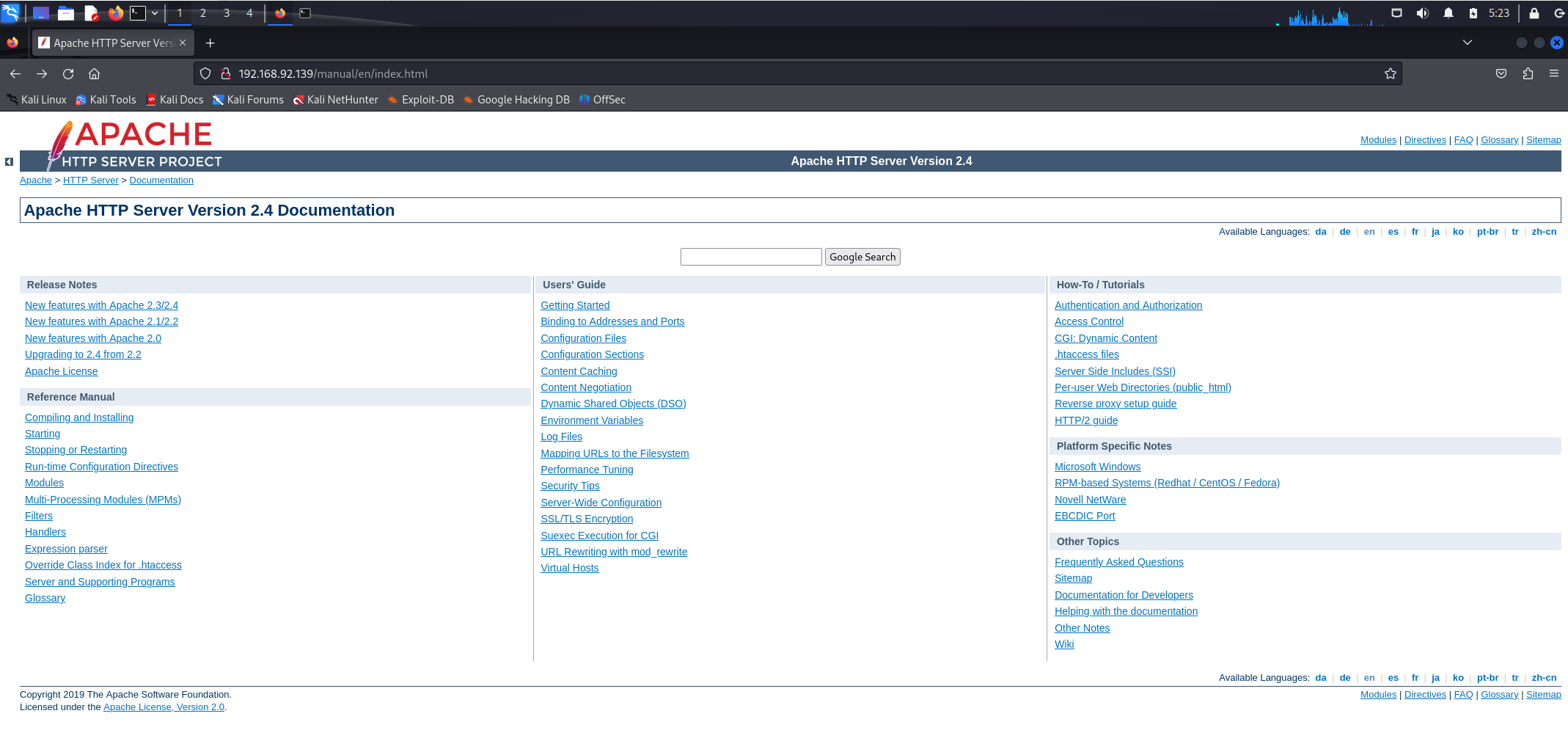Open the Kali NetHunter bookmark
Viewport: 1568px width, 752px height.
336,100
